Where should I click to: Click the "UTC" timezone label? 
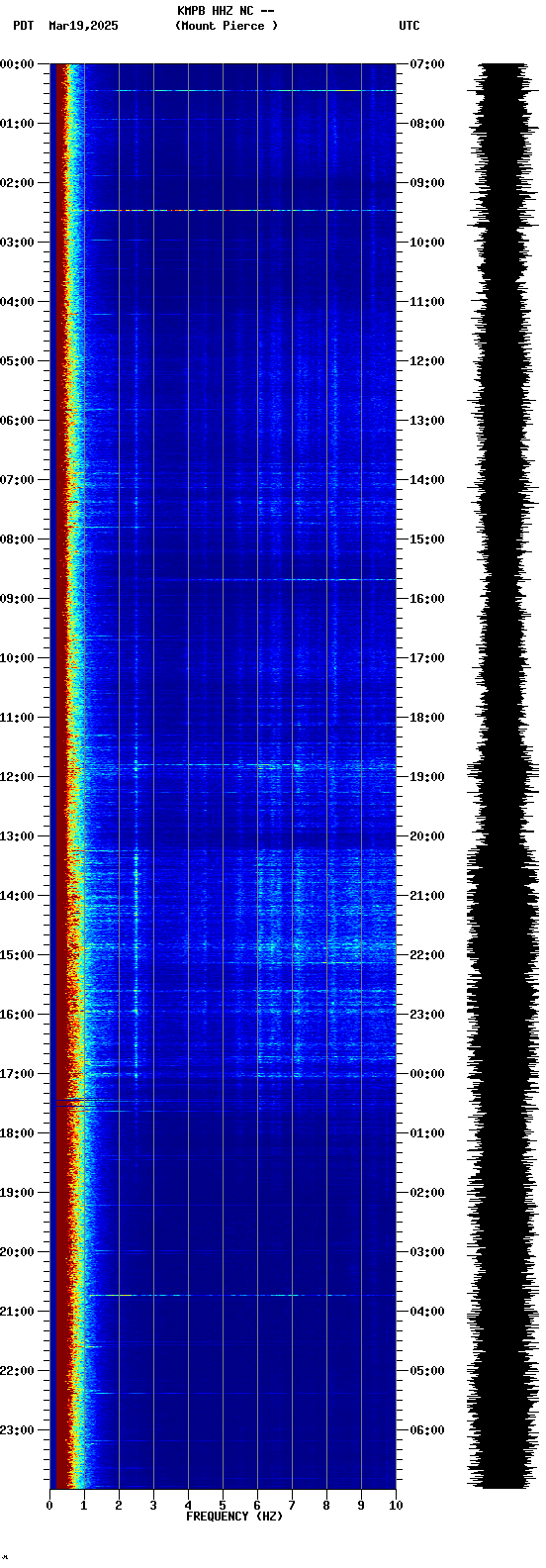pyautogui.click(x=409, y=26)
